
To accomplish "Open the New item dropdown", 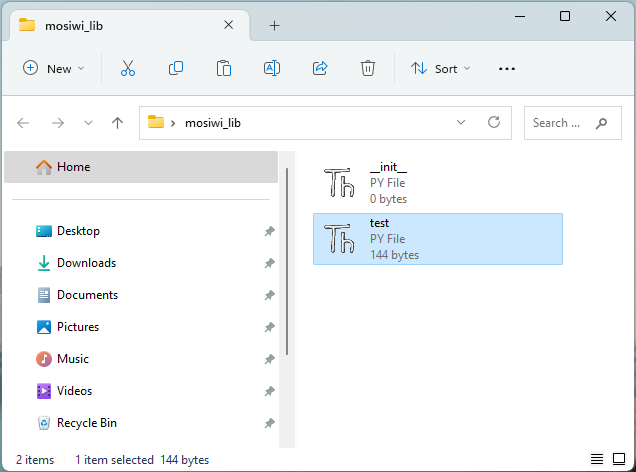I will 54,69.
